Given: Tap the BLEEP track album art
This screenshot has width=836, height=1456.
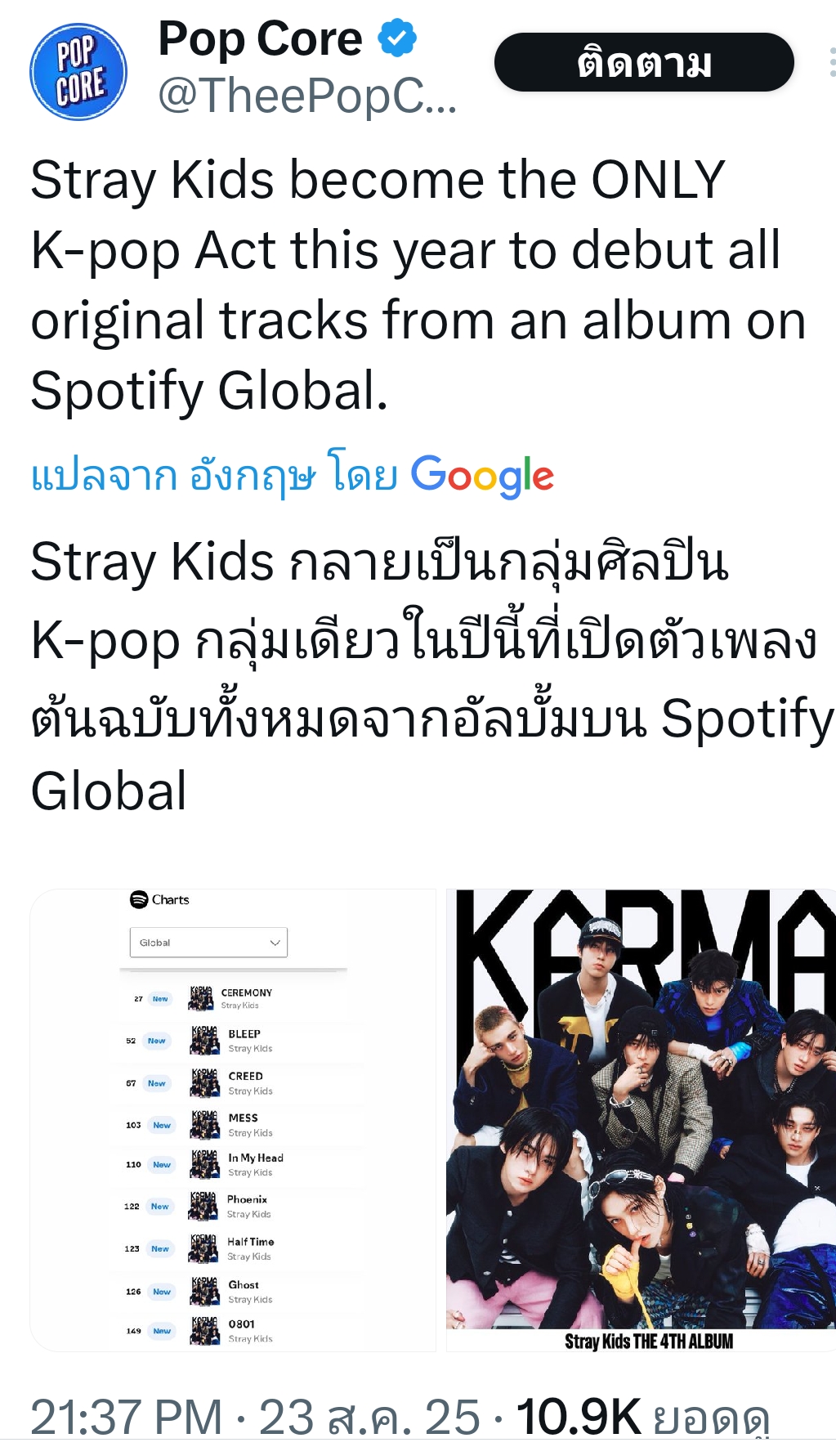Looking at the screenshot, I should 205,1040.
